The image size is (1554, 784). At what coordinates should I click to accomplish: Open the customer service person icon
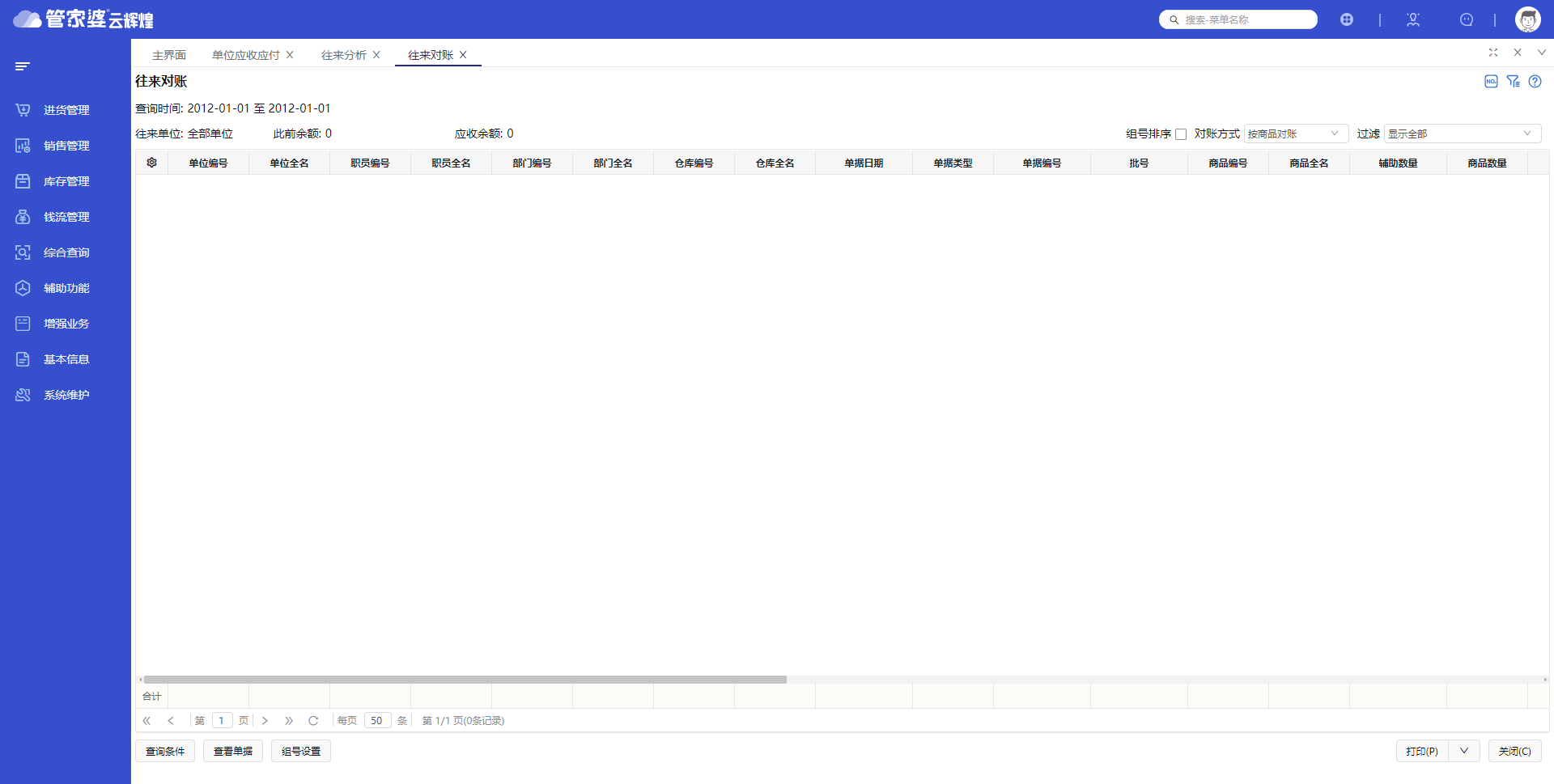[x=1413, y=19]
